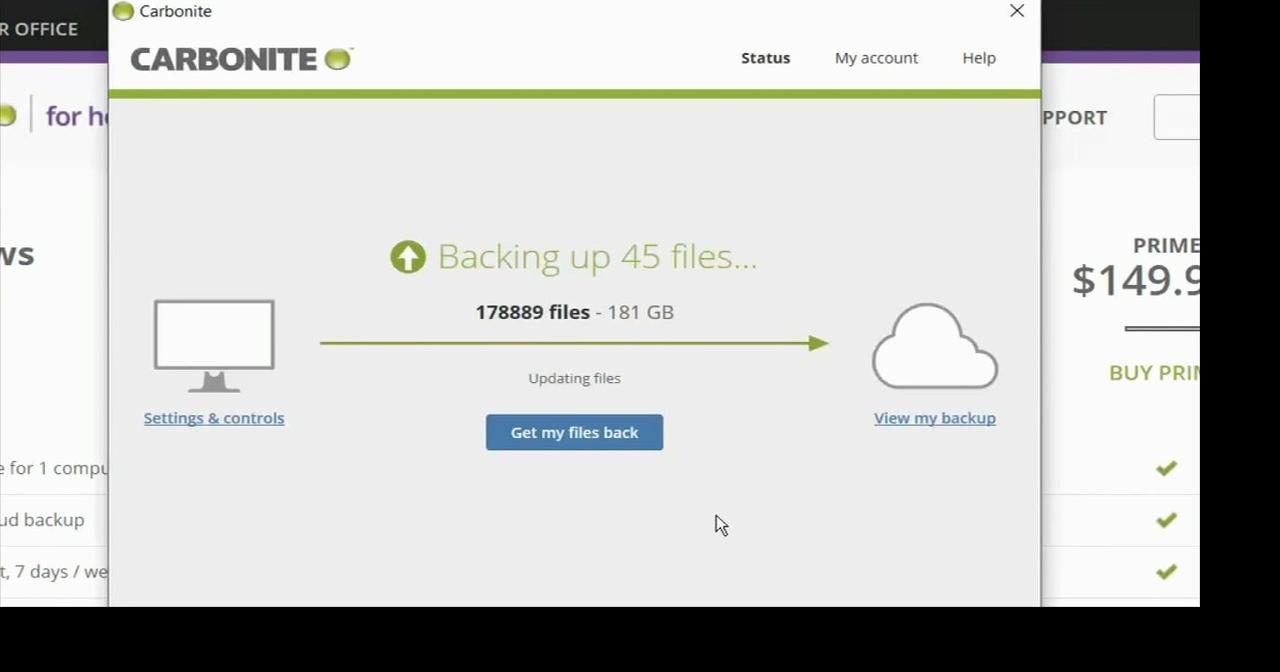Image resolution: width=1280 pixels, height=672 pixels.
Task: Click Get my files back
Action: click(574, 432)
